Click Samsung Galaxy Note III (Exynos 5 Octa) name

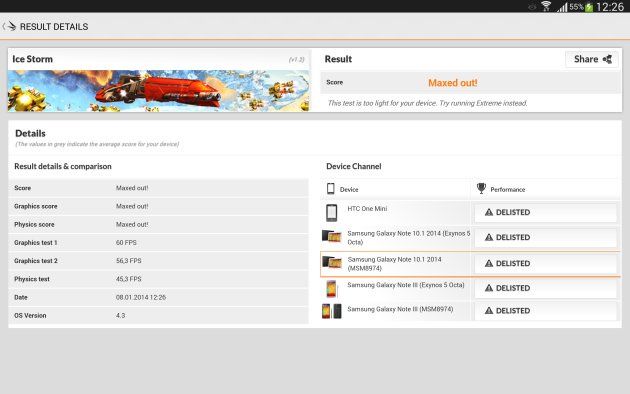(x=406, y=285)
